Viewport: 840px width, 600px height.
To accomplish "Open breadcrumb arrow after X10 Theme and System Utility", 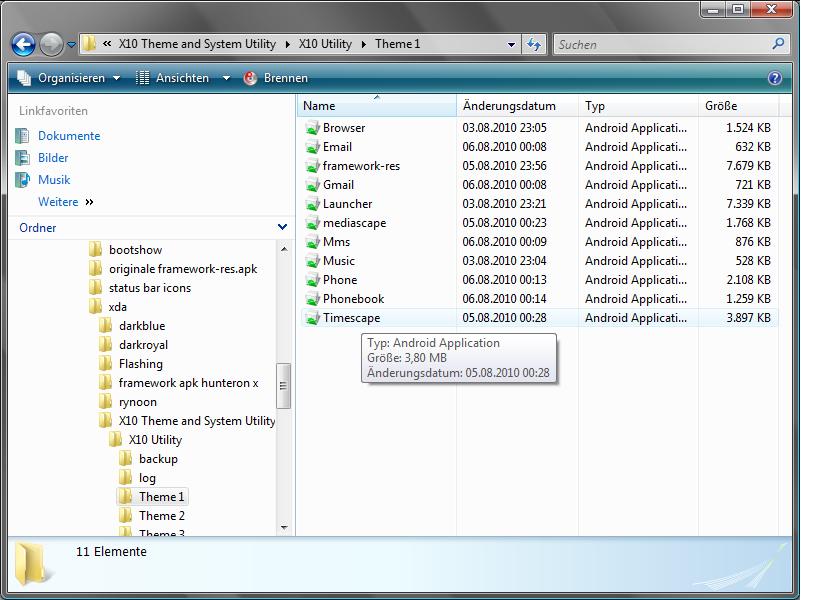I will coord(288,44).
